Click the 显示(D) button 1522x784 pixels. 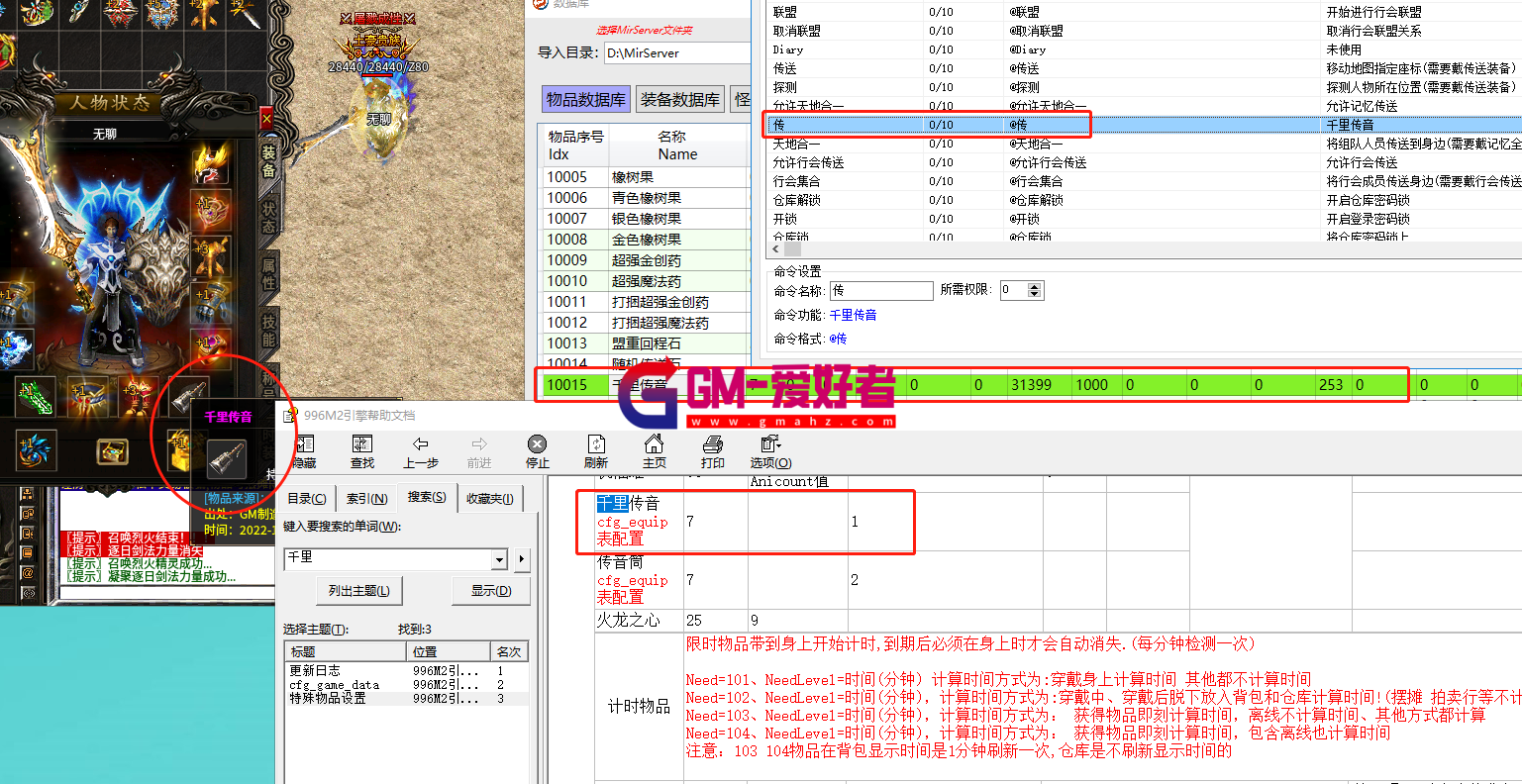tap(491, 591)
